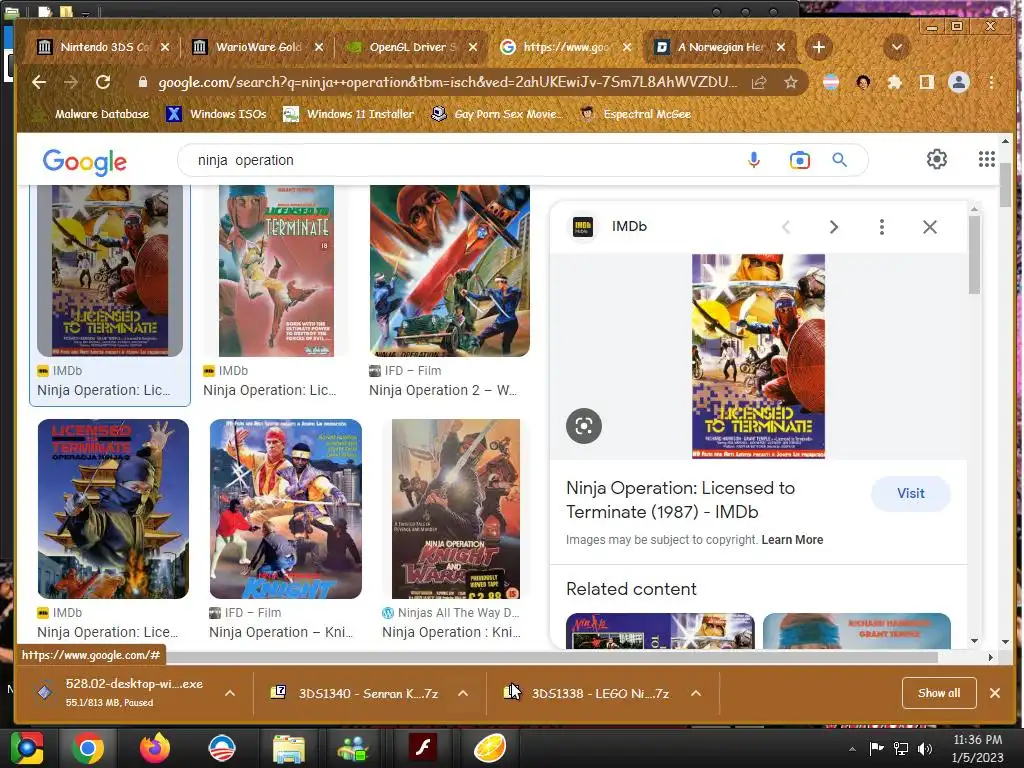Open the Windows 11 Installer bookmark
This screenshot has height=768, width=1024.
click(349, 114)
